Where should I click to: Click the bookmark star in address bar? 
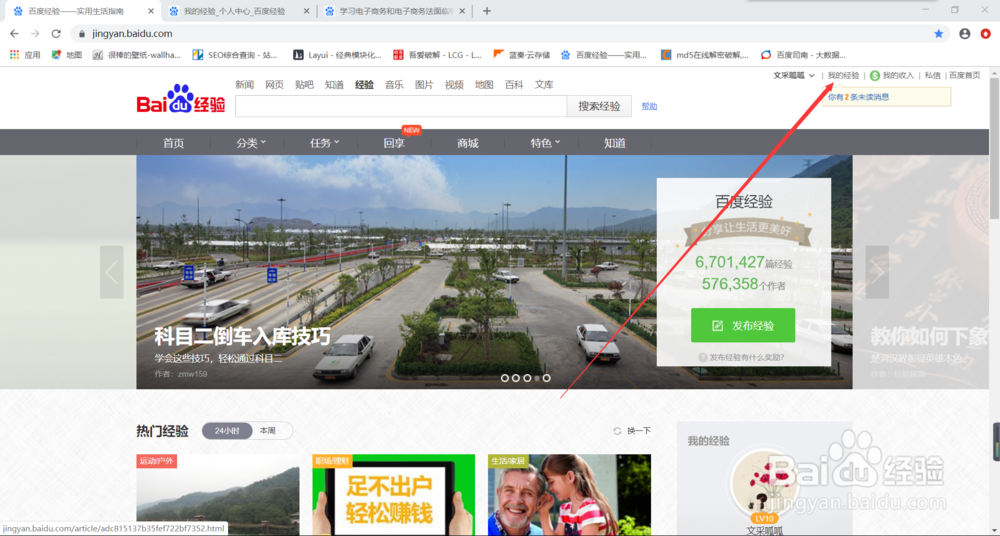coord(939,34)
